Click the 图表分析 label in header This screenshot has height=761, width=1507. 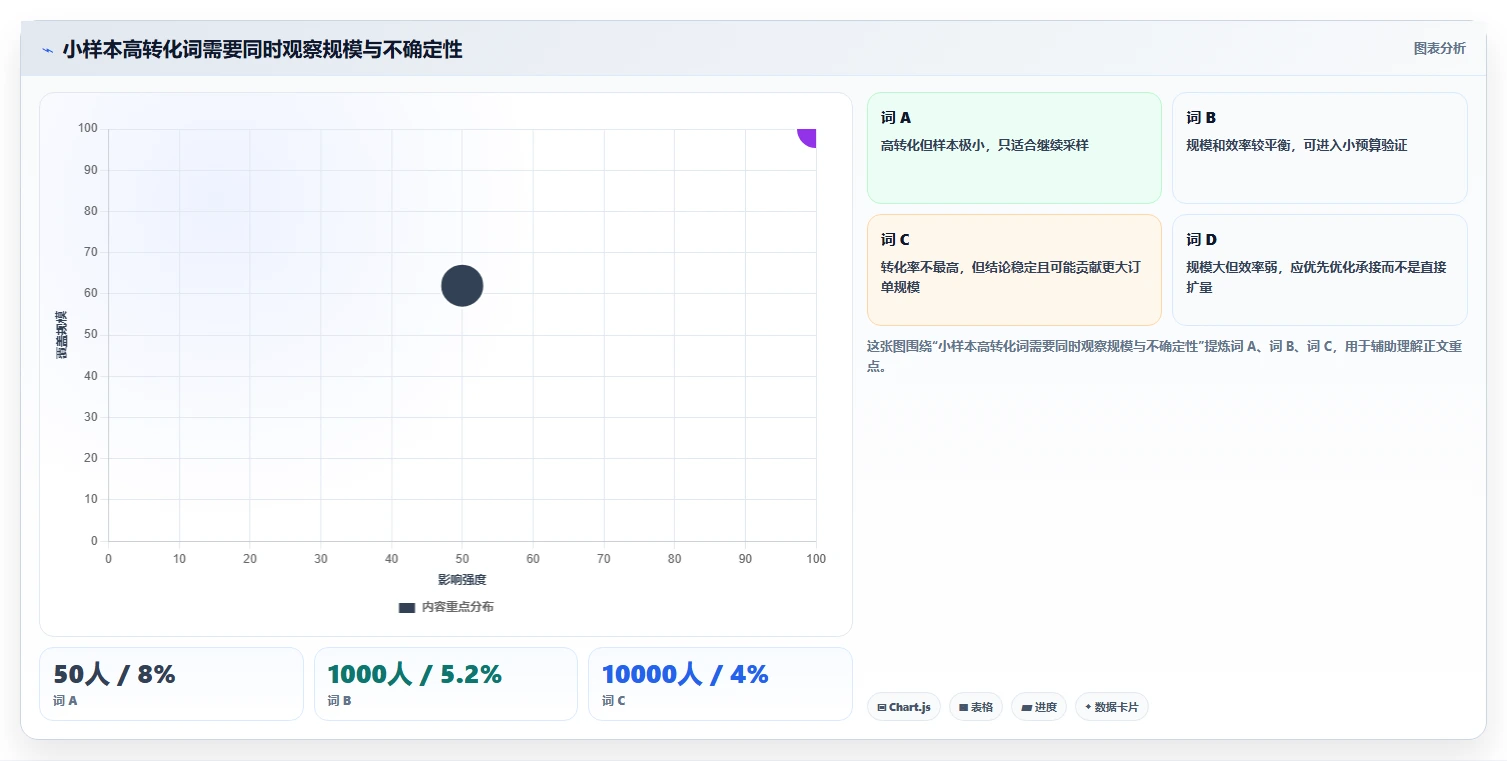coord(1439,48)
